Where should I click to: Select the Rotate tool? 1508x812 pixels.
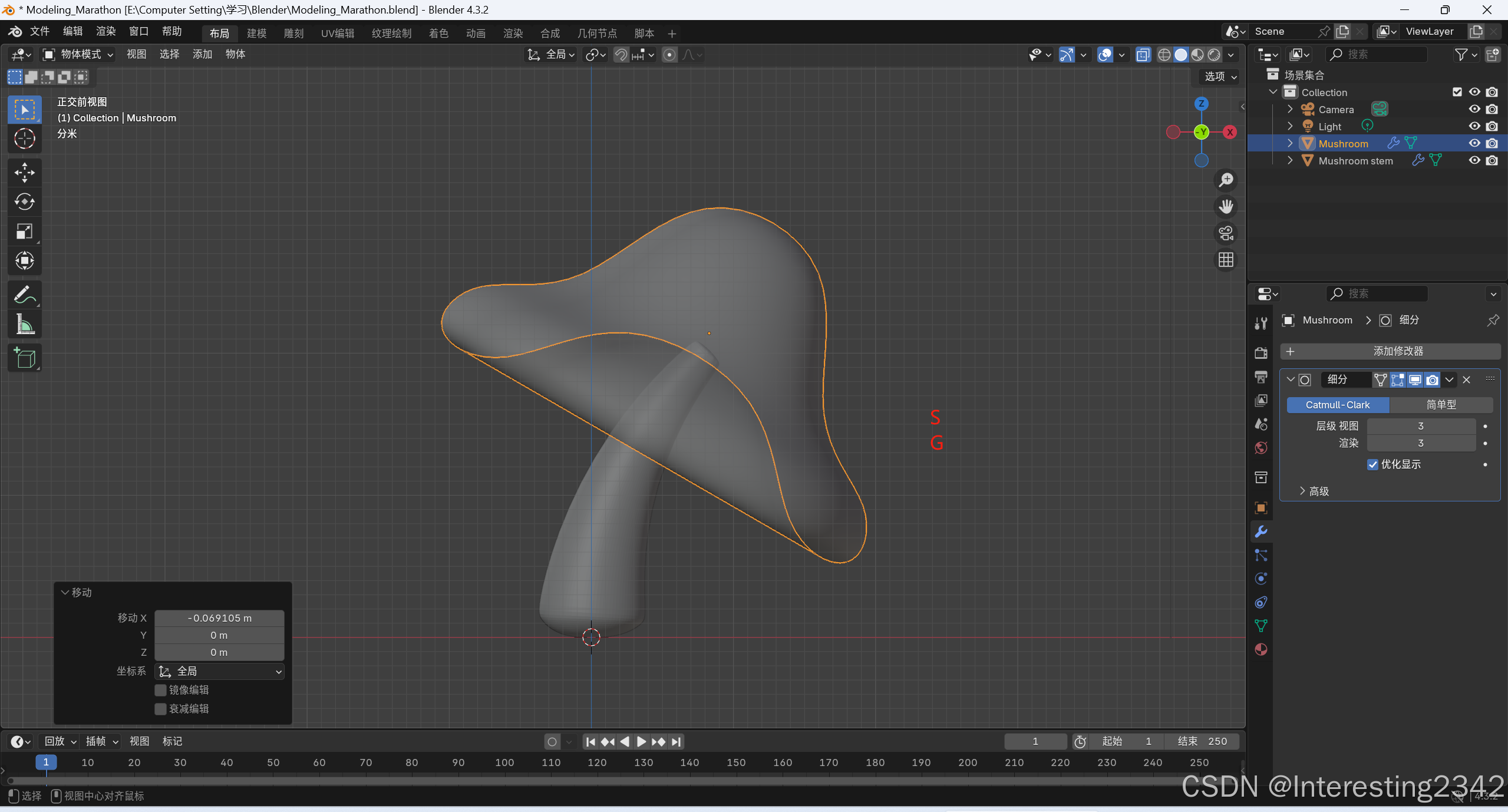coord(24,202)
